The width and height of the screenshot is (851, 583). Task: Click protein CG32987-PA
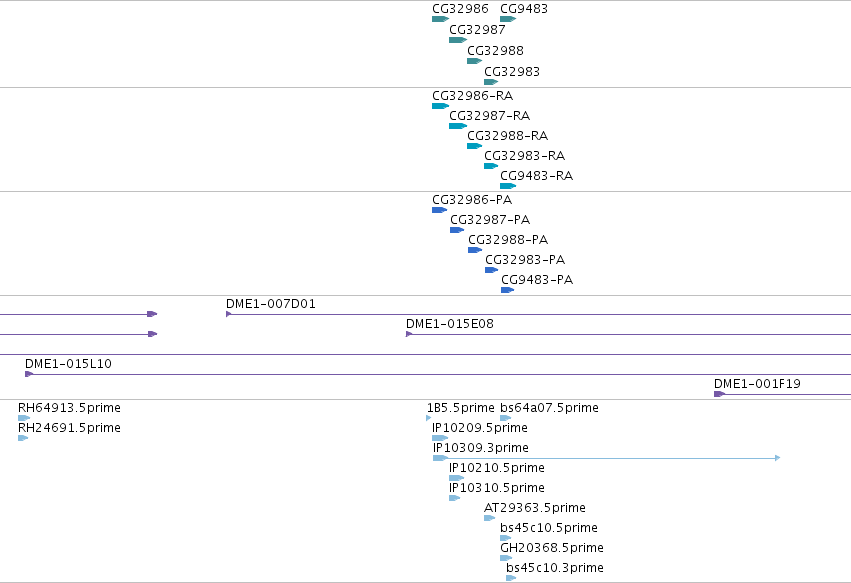[x=490, y=220]
